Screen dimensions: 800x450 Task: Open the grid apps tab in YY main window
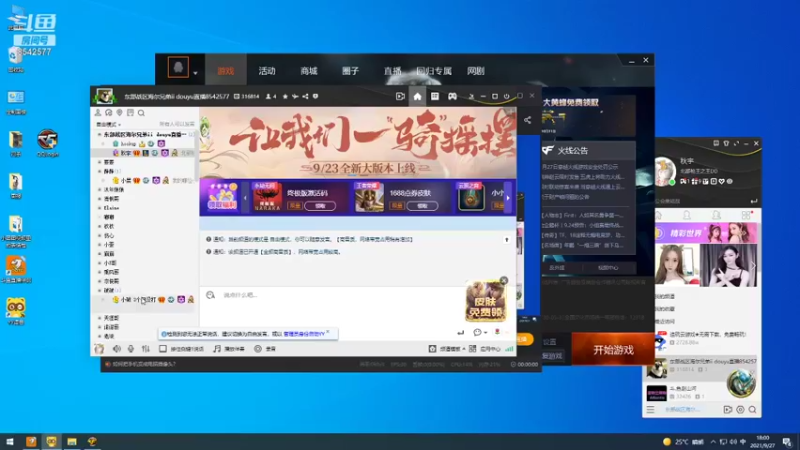point(746,215)
